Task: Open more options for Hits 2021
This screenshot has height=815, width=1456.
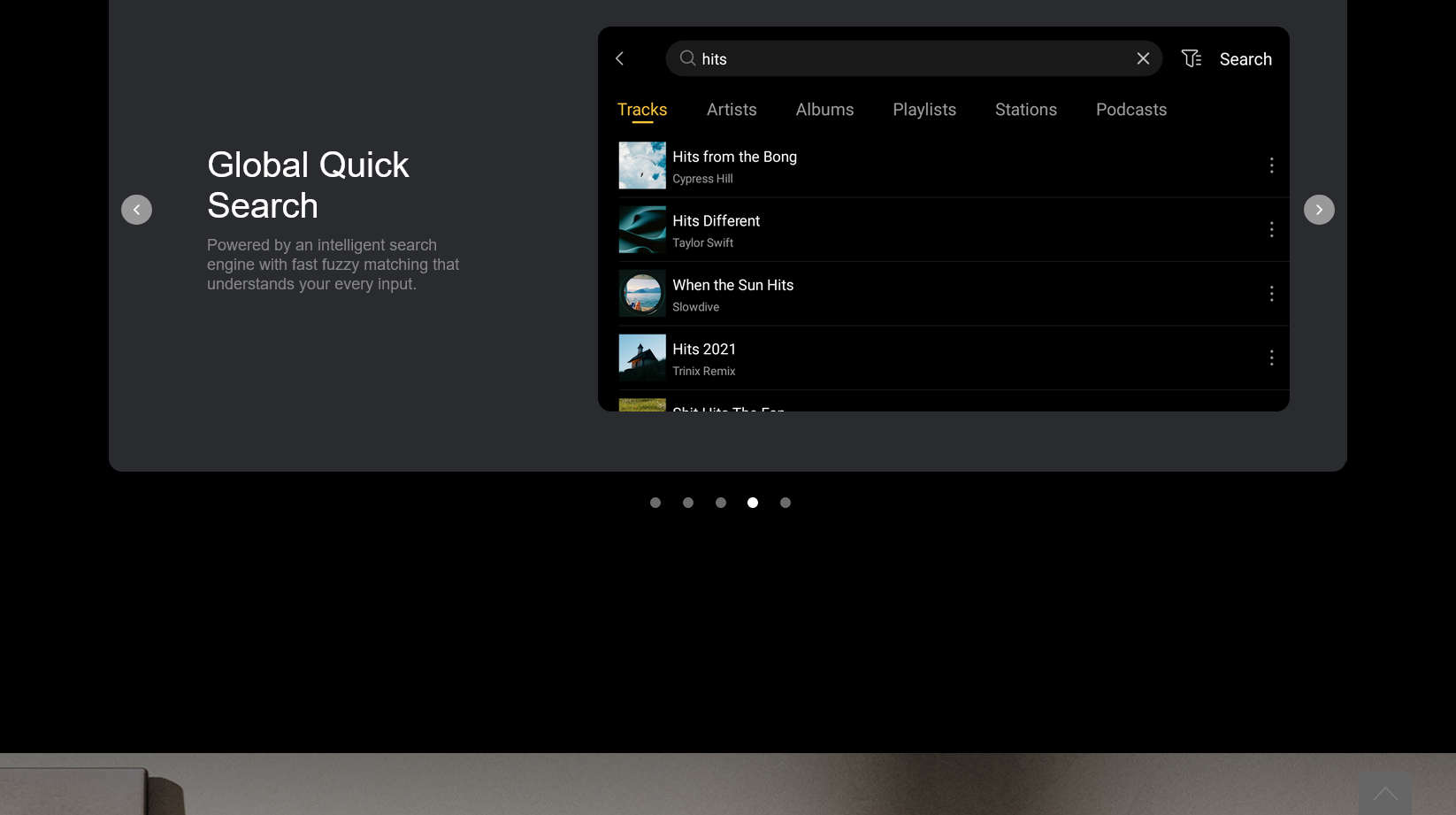Action: [1271, 358]
